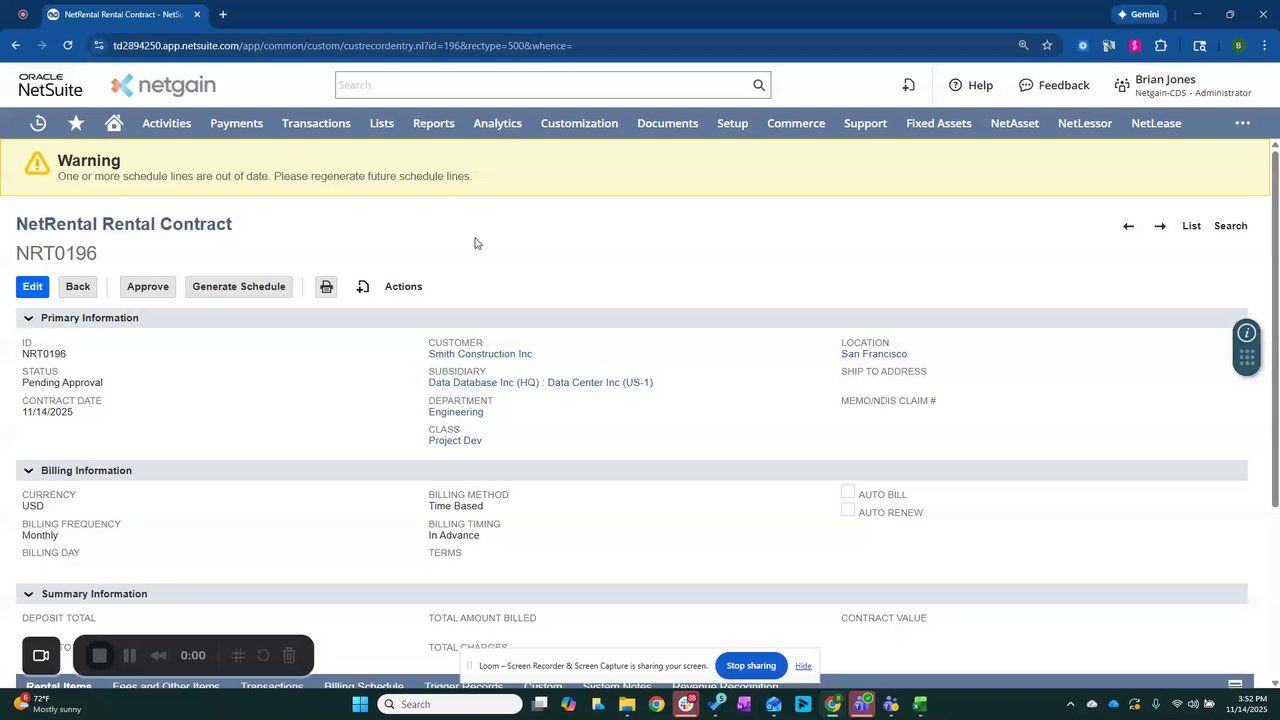Go to the previous record arrow

(x=1128, y=226)
